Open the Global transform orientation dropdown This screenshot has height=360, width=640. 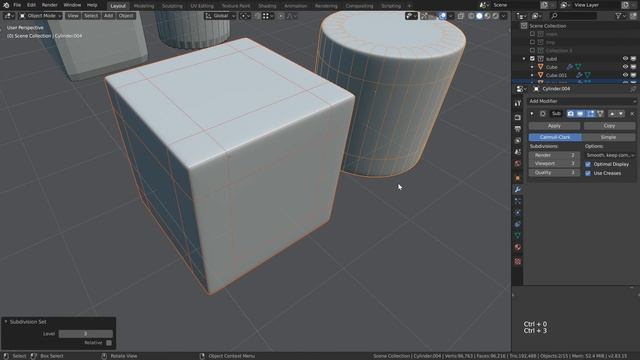[220, 16]
